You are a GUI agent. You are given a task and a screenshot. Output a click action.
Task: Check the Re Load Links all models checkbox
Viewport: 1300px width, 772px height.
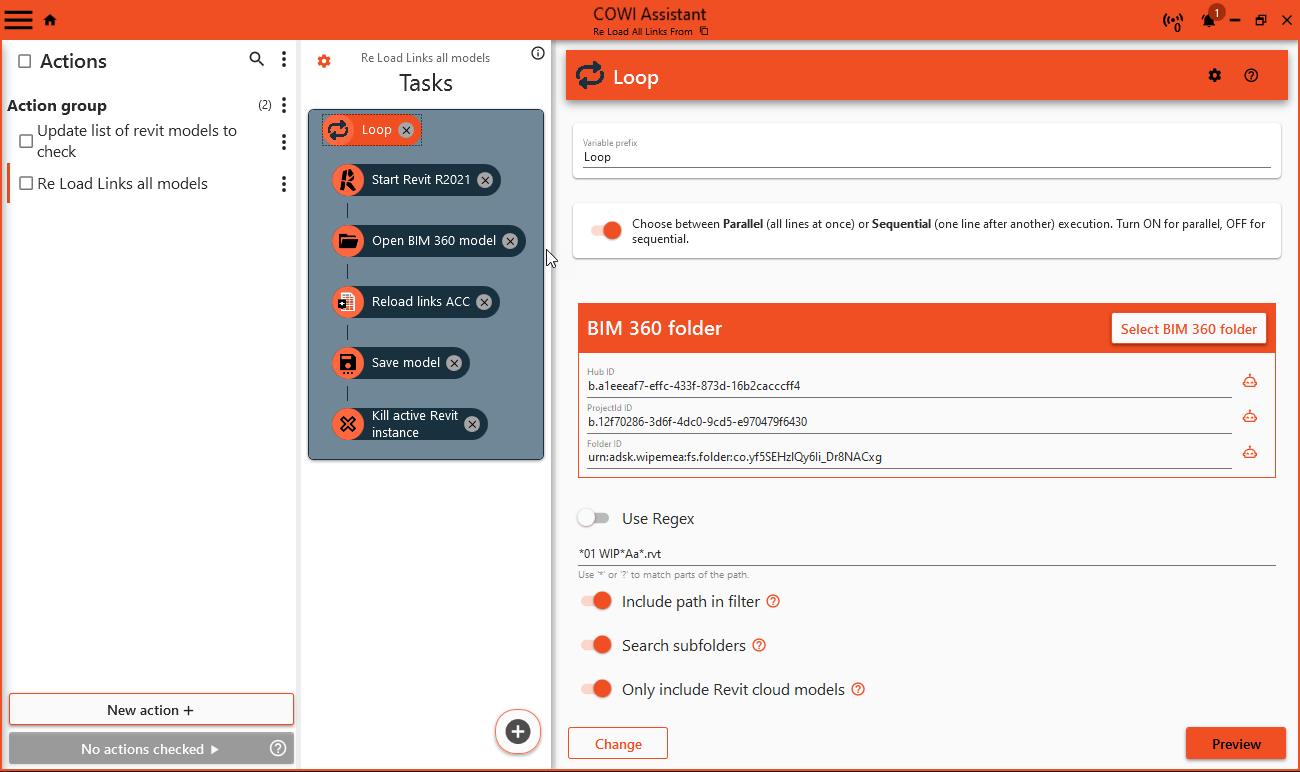[x=26, y=184]
